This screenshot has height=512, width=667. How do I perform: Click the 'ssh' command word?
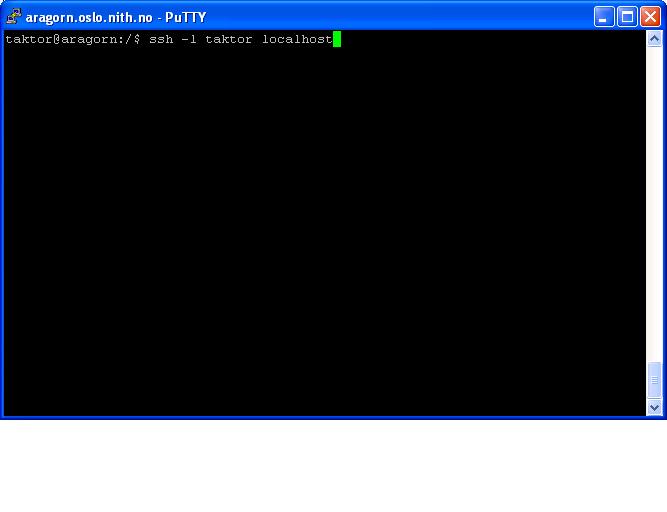pos(161,39)
